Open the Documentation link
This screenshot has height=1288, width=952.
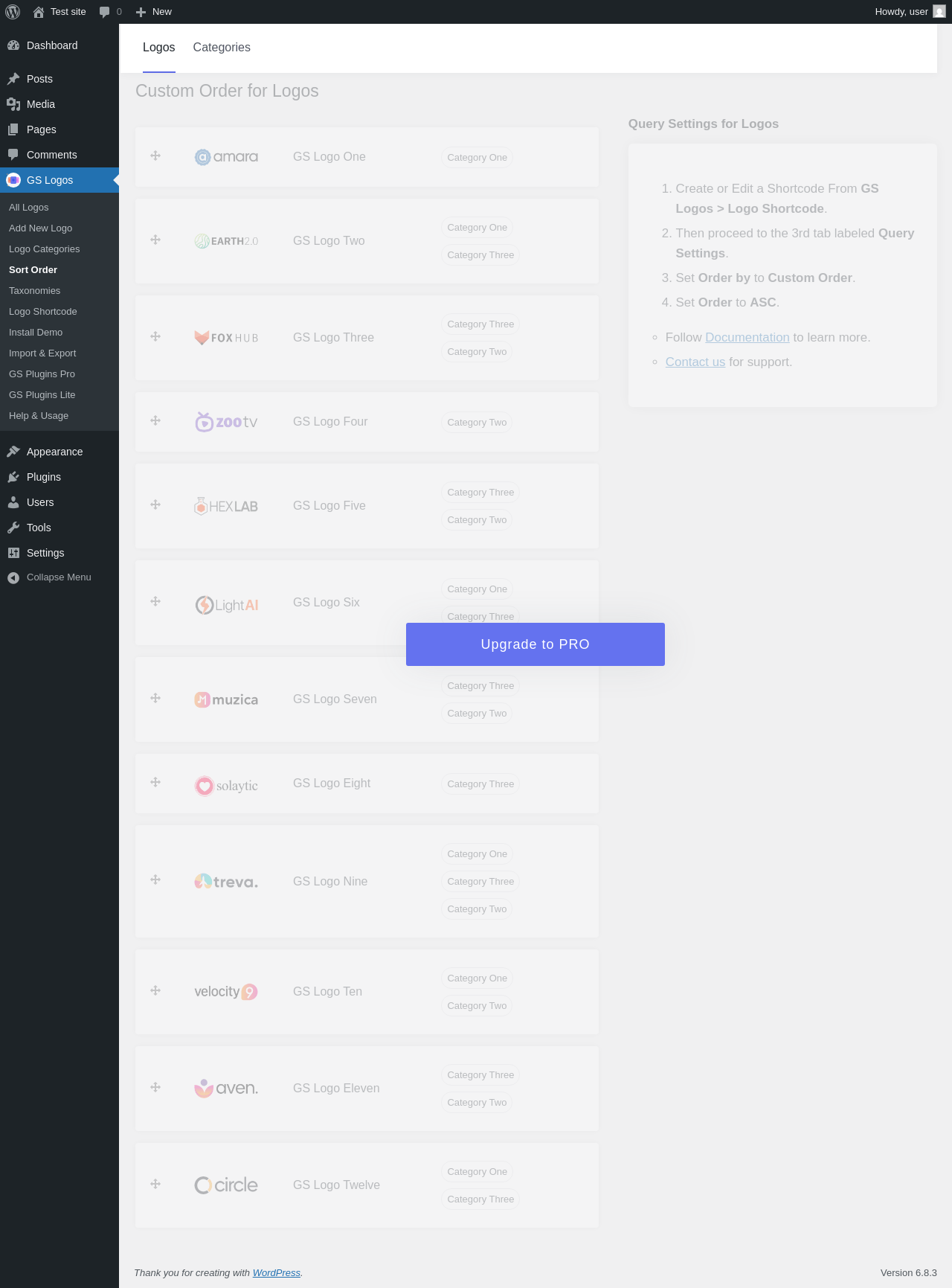pyautogui.click(x=747, y=337)
